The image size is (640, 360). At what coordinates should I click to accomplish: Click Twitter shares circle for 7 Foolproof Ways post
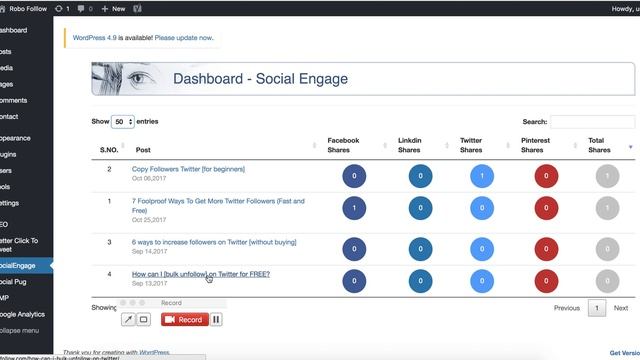pyautogui.click(x=482, y=208)
